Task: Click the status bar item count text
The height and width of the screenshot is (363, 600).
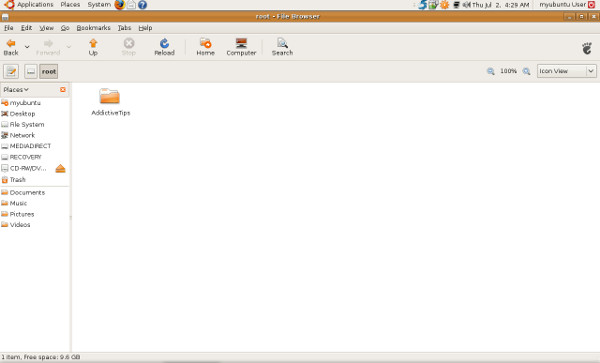Action: [41, 357]
